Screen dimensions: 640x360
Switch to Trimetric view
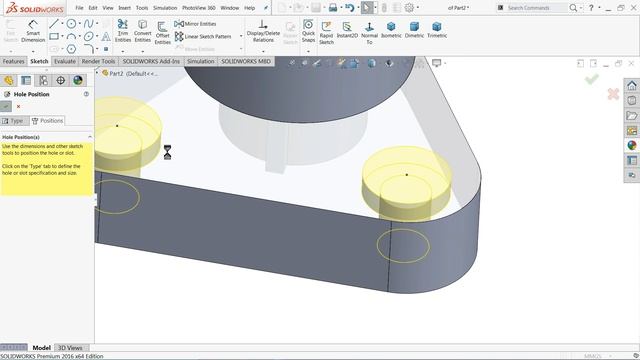[437, 30]
